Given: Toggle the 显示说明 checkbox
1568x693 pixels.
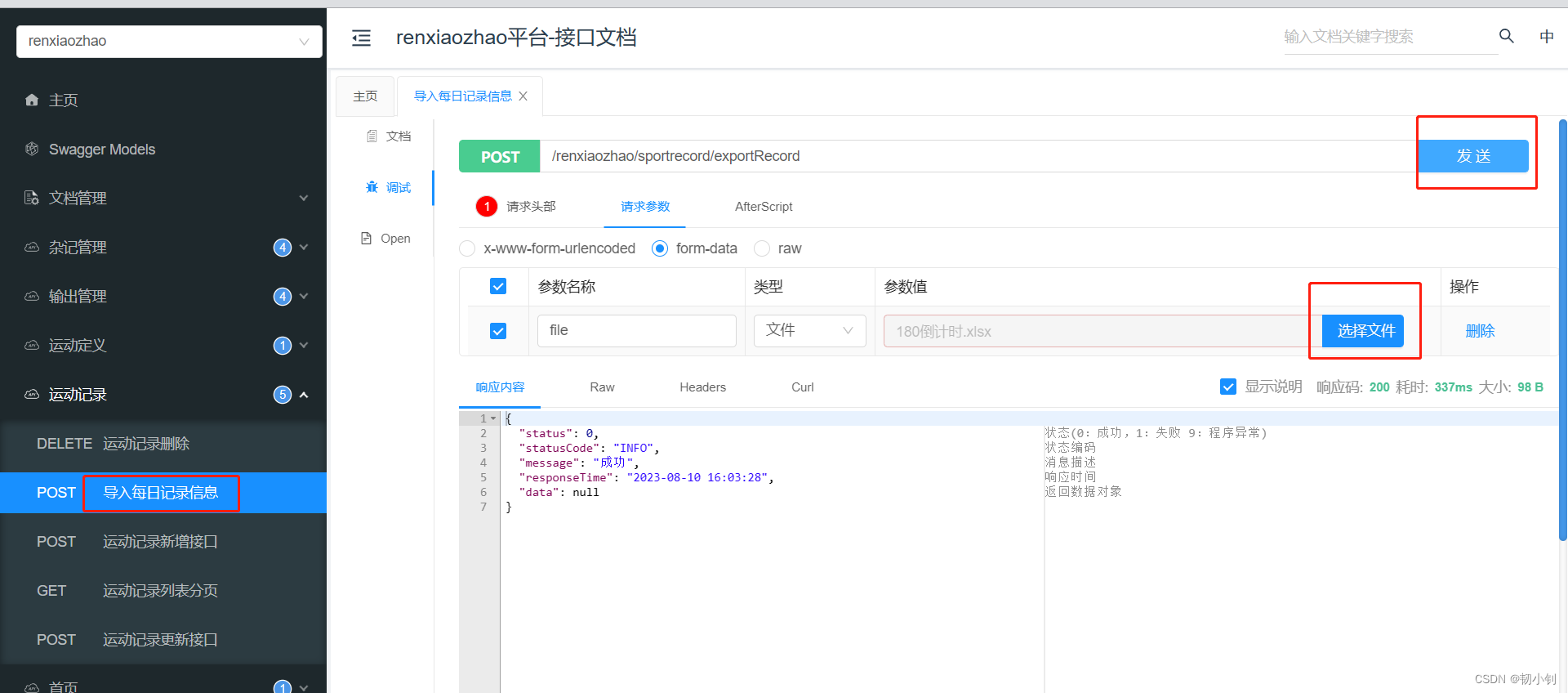Looking at the screenshot, I should pyautogui.click(x=1228, y=387).
